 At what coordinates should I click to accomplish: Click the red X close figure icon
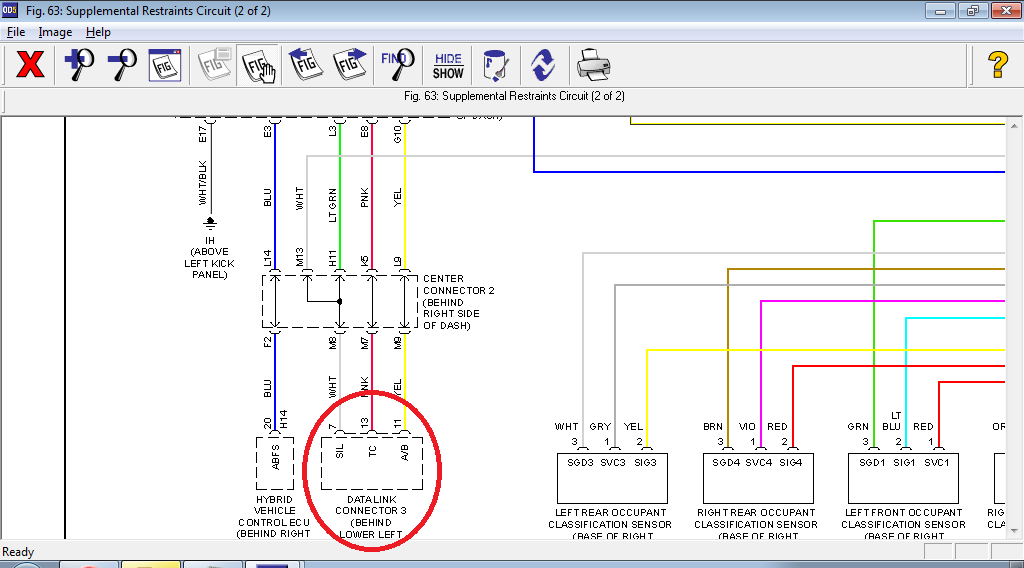tap(31, 66)
